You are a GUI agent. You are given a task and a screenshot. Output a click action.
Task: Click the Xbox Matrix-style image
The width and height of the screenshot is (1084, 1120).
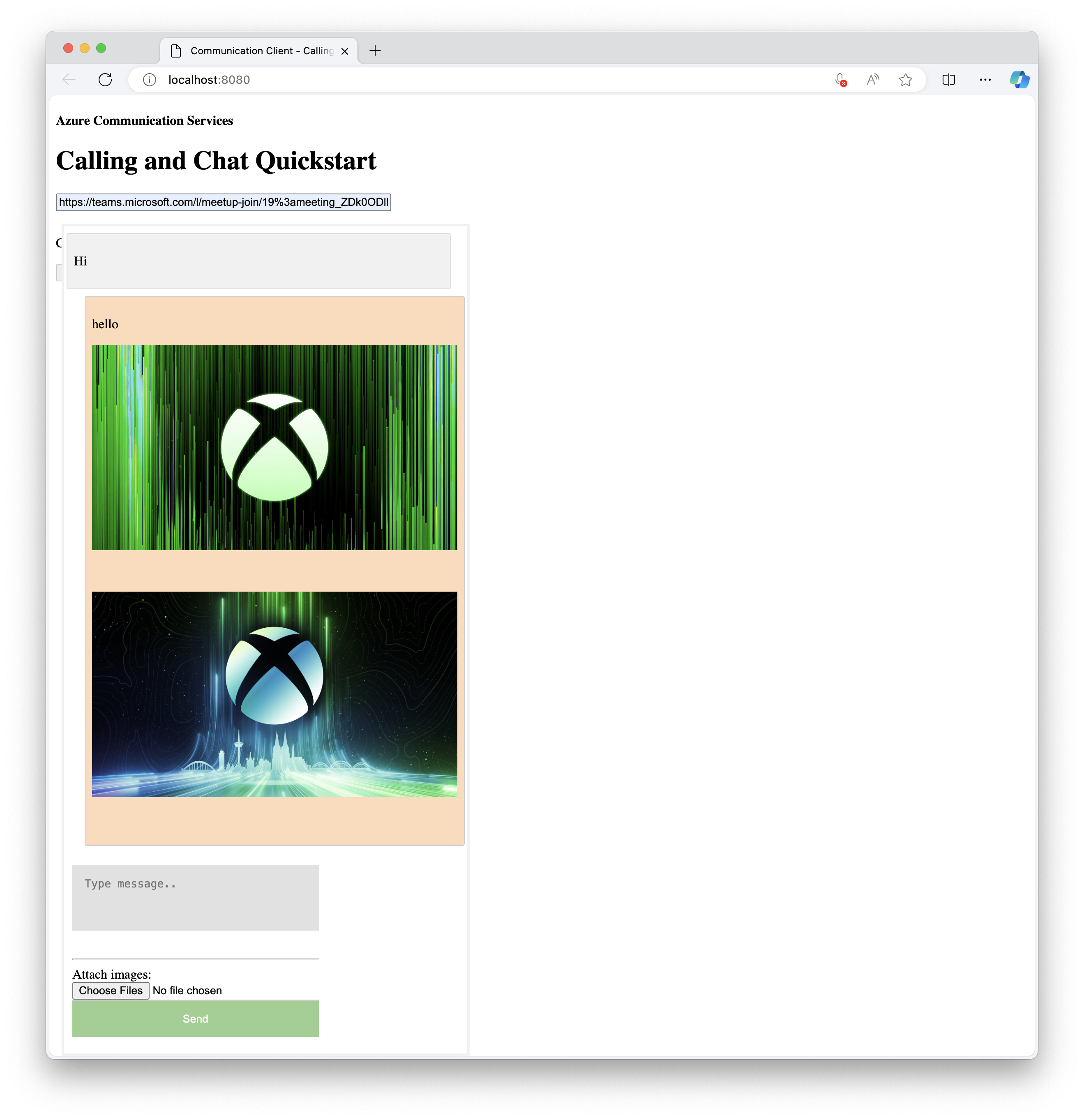[274, 447]
